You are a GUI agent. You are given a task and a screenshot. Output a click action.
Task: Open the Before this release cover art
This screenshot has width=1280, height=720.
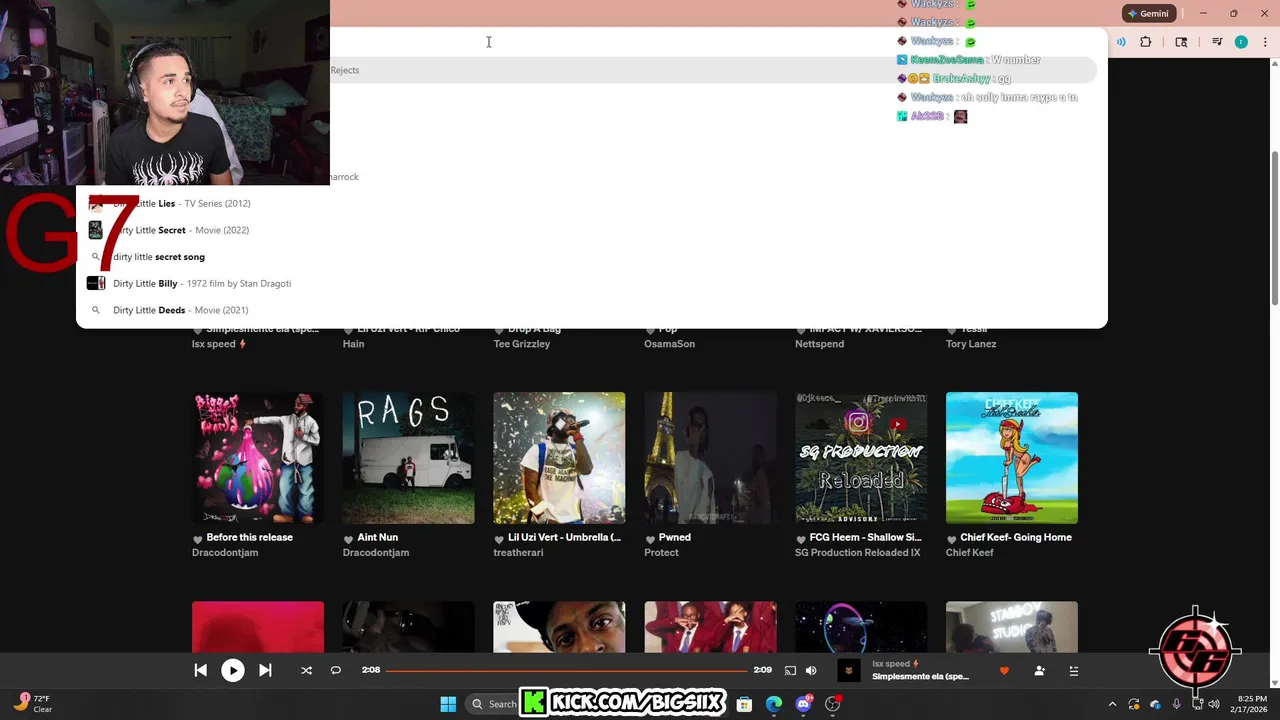click(258, 458)
